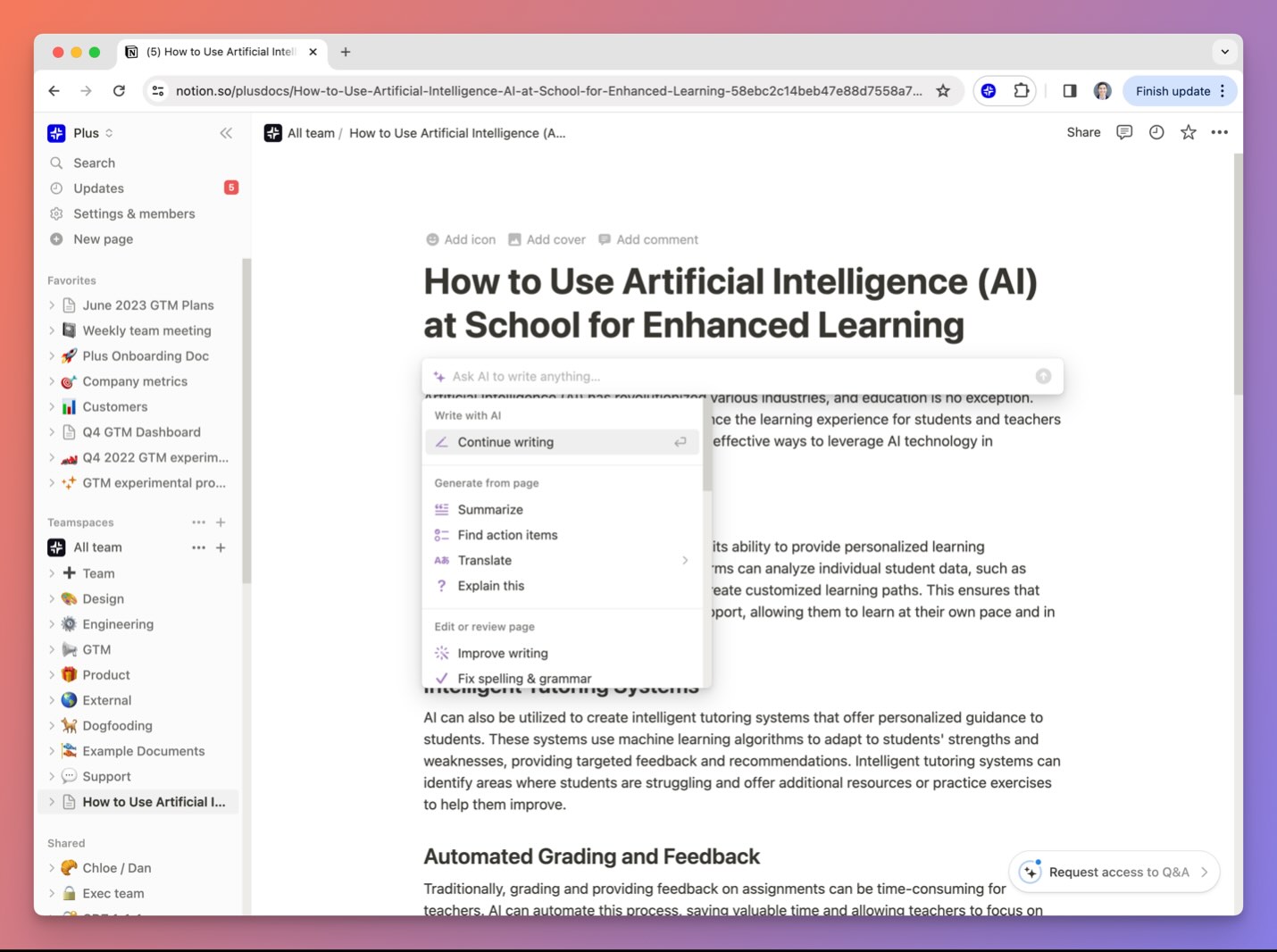The width and height of the screenshot is (1277, 952).
Task: Open Chrome profile avatar
Action: pyautogui.click(x=1103, y=90)
